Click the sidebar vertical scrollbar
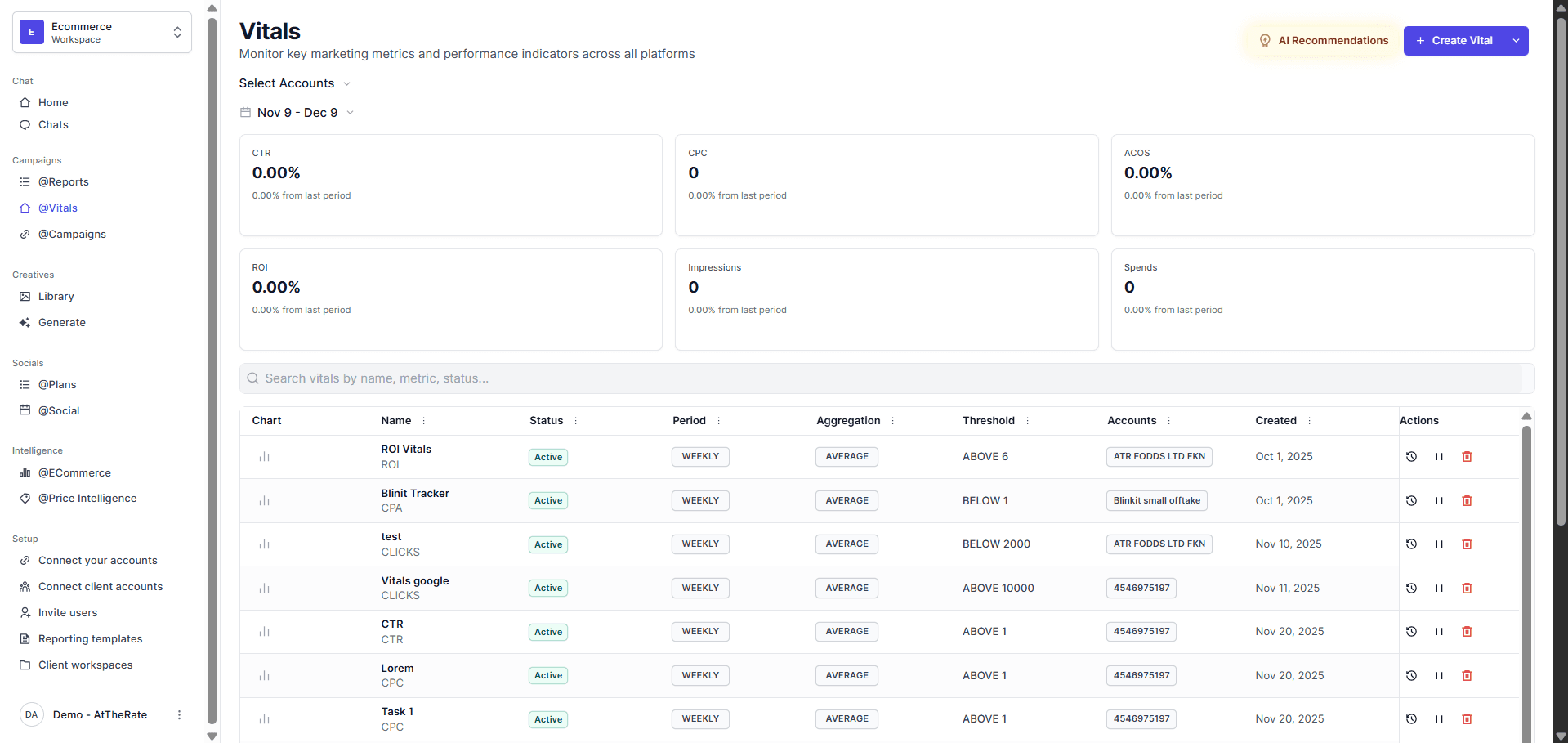Viewport: 1568px width, 743px height. [x=212, y=371]
